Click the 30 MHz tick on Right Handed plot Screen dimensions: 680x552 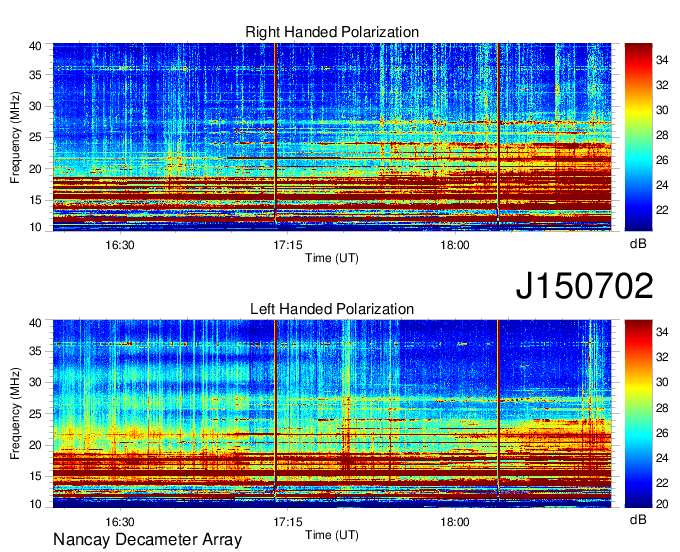pyautogui.click(x=35, y=106)
